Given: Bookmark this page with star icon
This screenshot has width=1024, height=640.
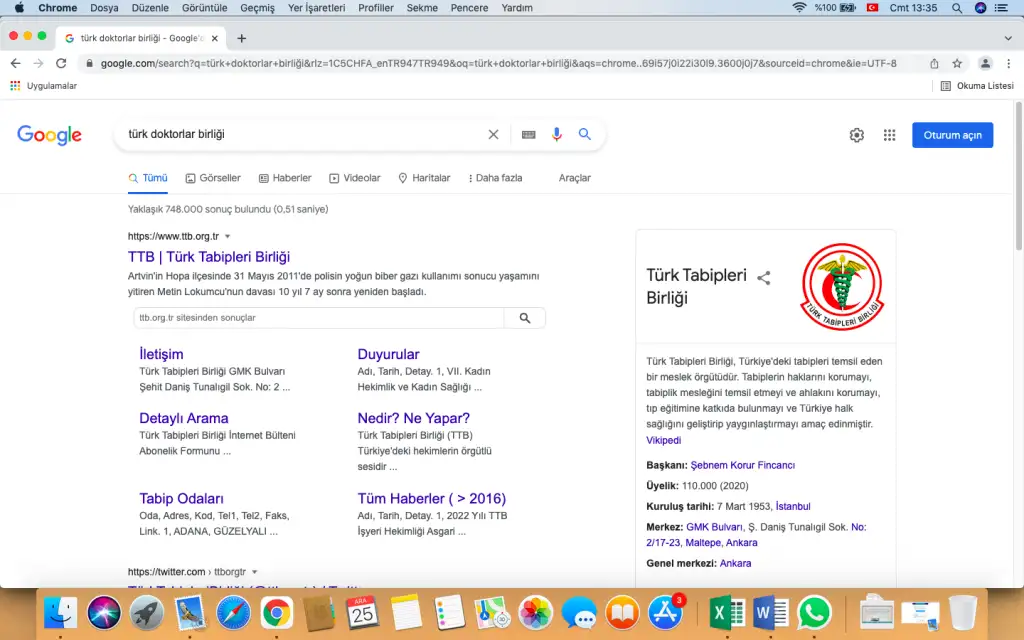Looking at the screenshot, I should [957, 63].
